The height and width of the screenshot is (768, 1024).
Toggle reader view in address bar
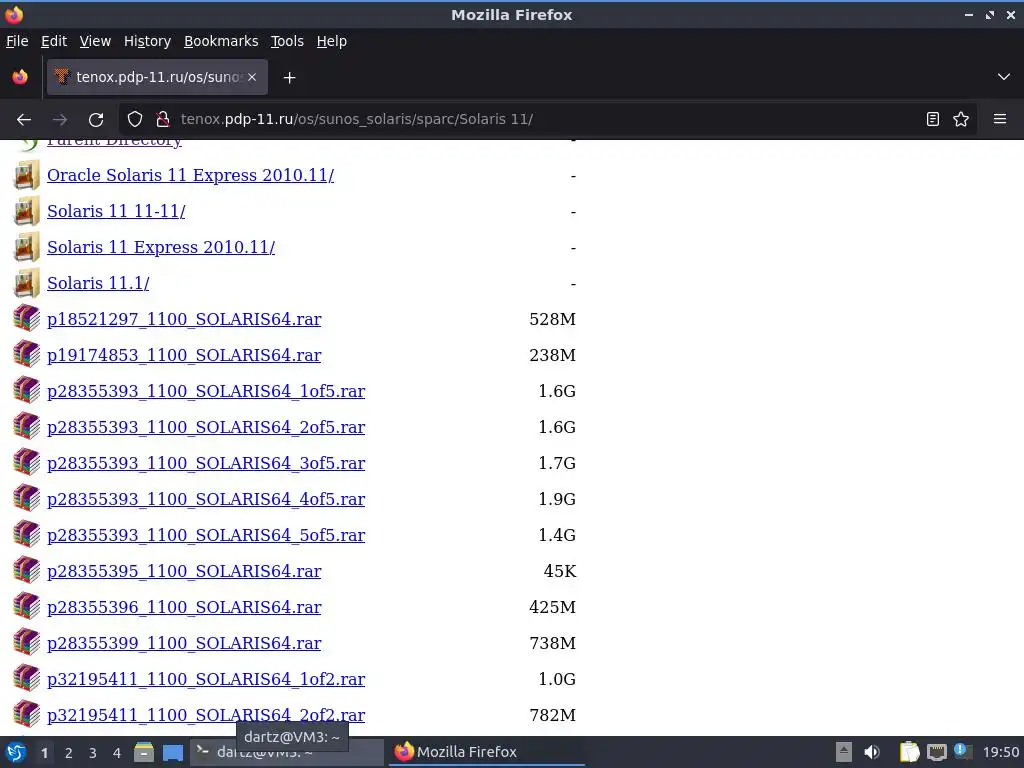[x=933, y=120]
